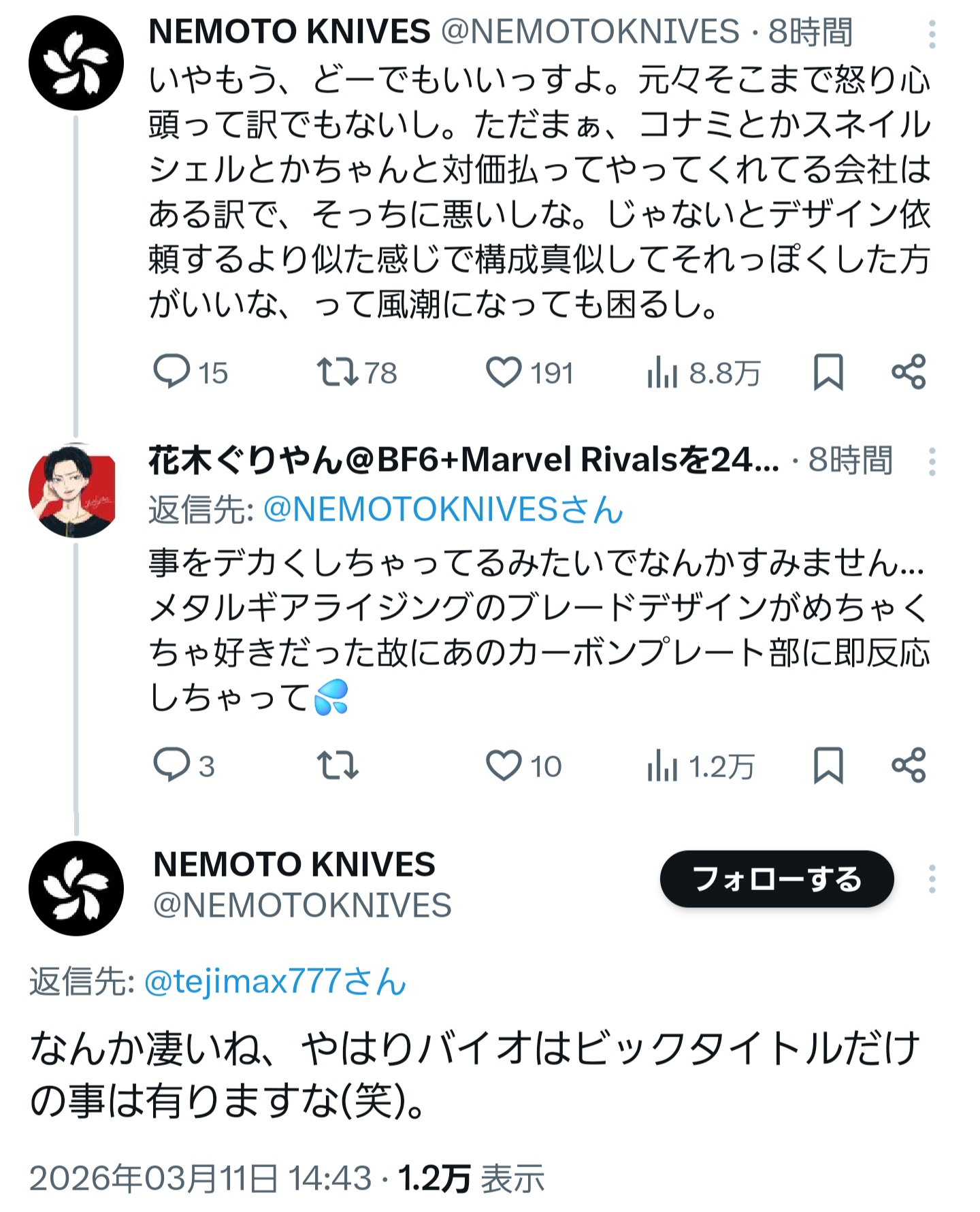Bookmark the first NEMOTO KNIVES tweet
The height and width of the screenshot is (1212, 980).
(x=828, y=372)
